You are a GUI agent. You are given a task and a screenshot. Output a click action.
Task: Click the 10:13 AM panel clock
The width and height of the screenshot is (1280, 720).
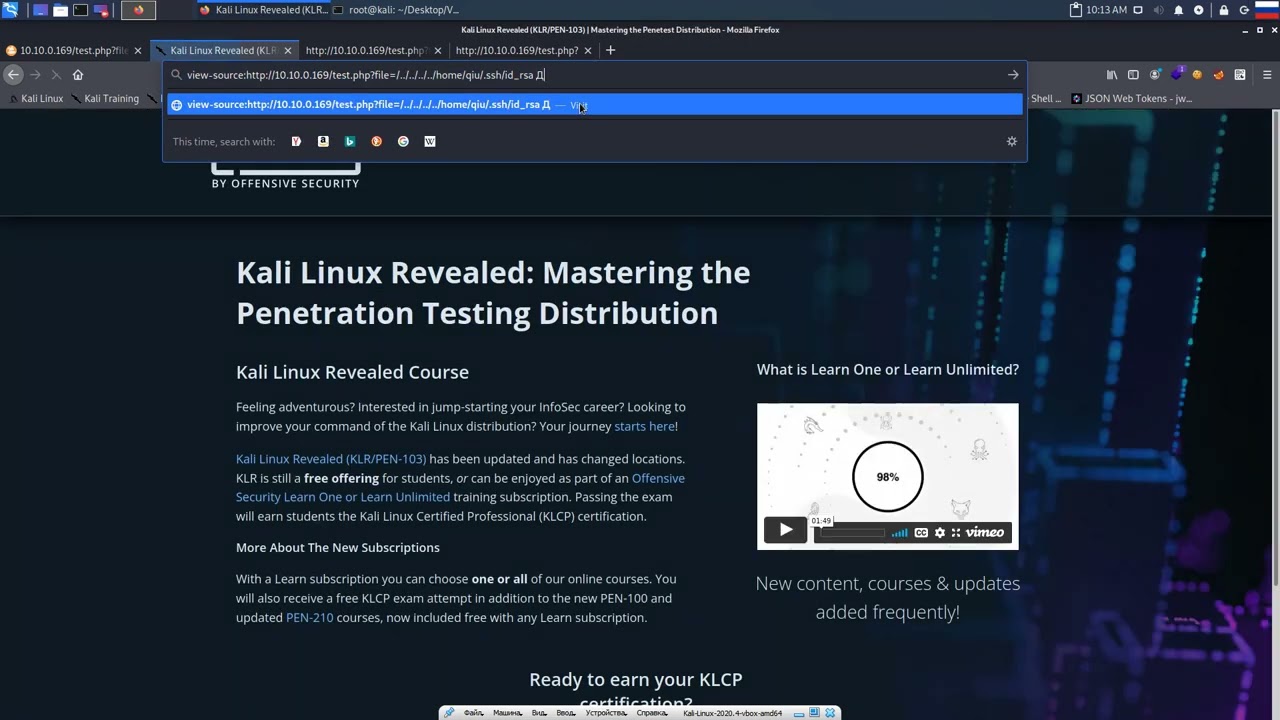coord(1106,10)
